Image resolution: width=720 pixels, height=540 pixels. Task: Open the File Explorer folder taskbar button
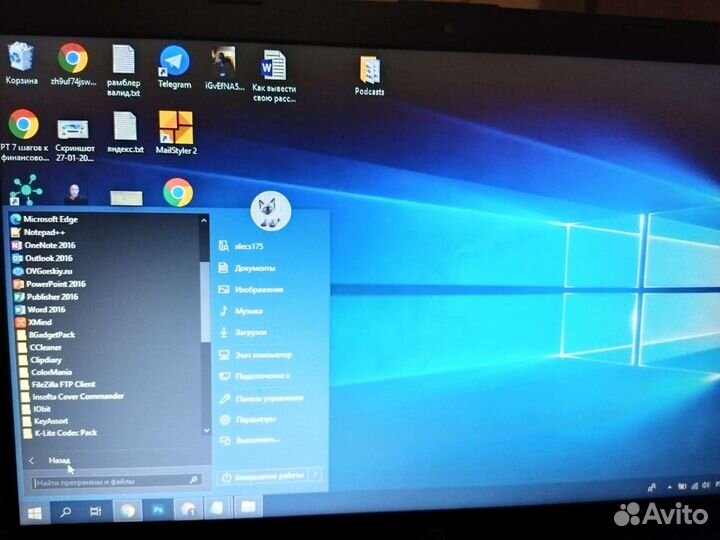click(248, 507)
